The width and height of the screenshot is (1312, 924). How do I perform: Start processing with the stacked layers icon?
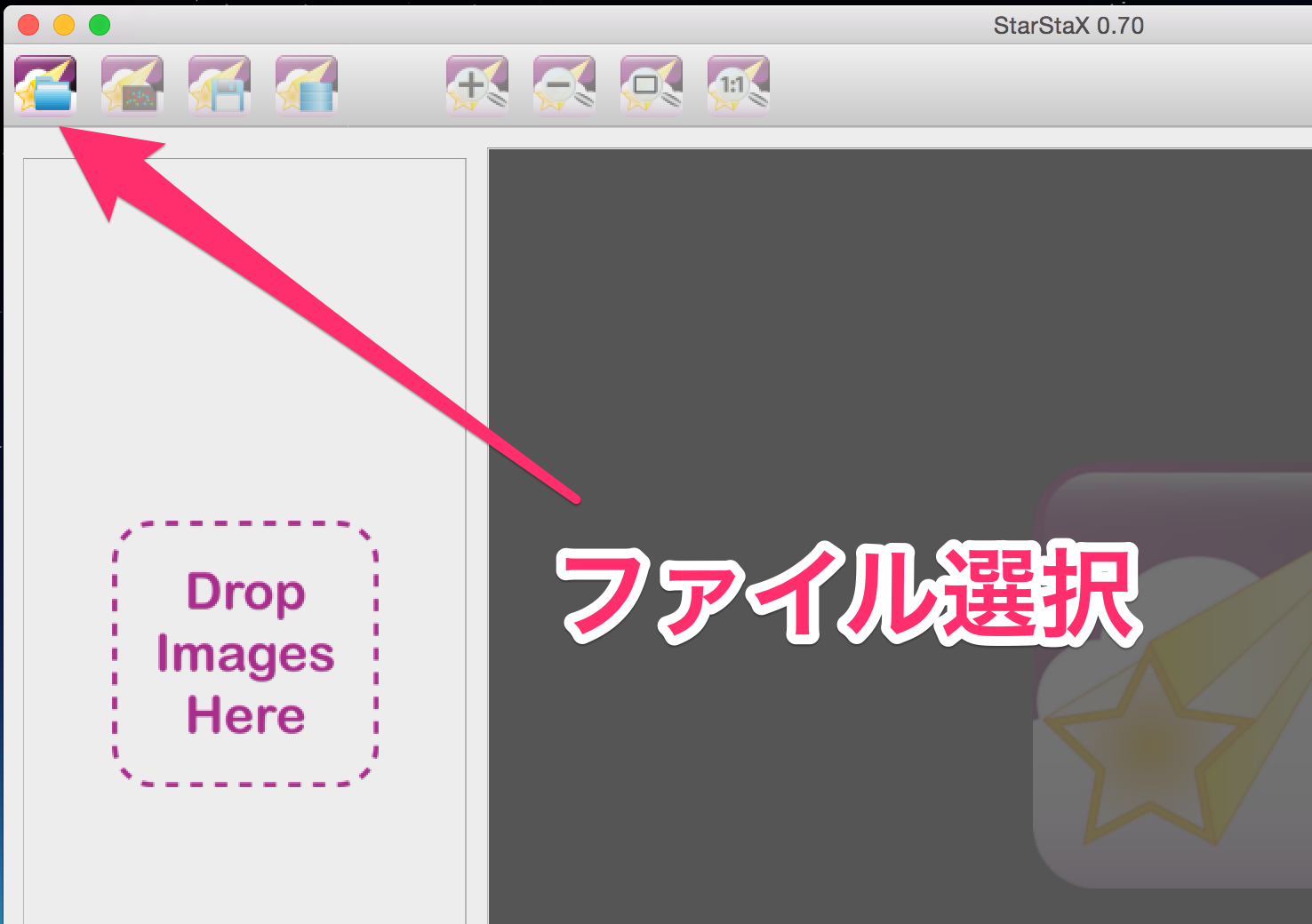click(x=307, y=85)
